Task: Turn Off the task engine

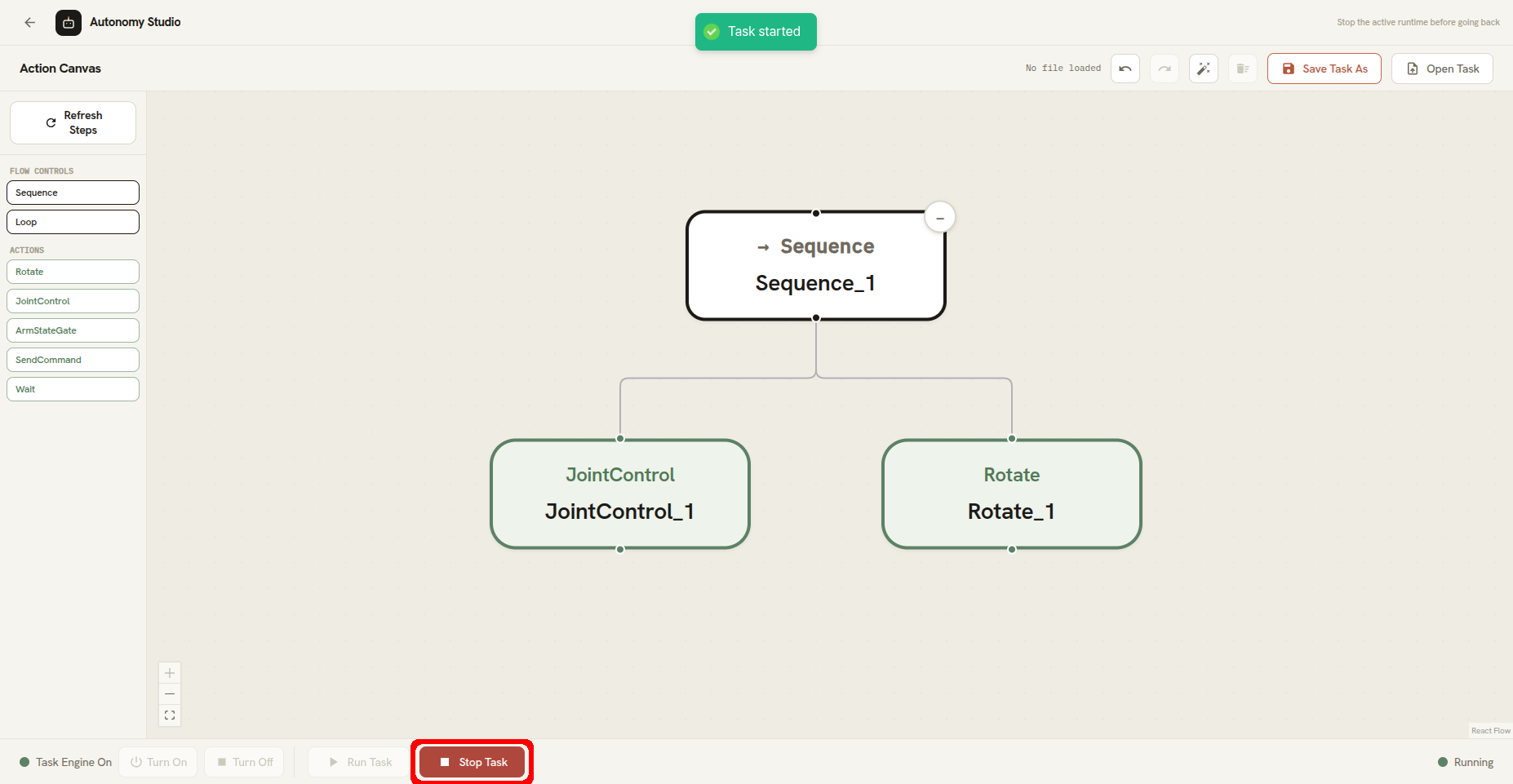Action: 245,762
